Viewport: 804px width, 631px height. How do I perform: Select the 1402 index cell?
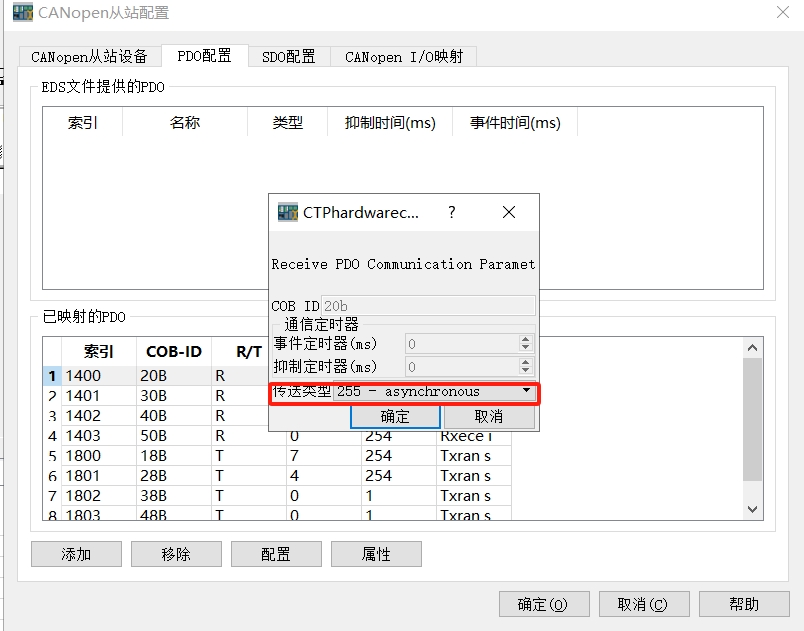pos(99,416)
